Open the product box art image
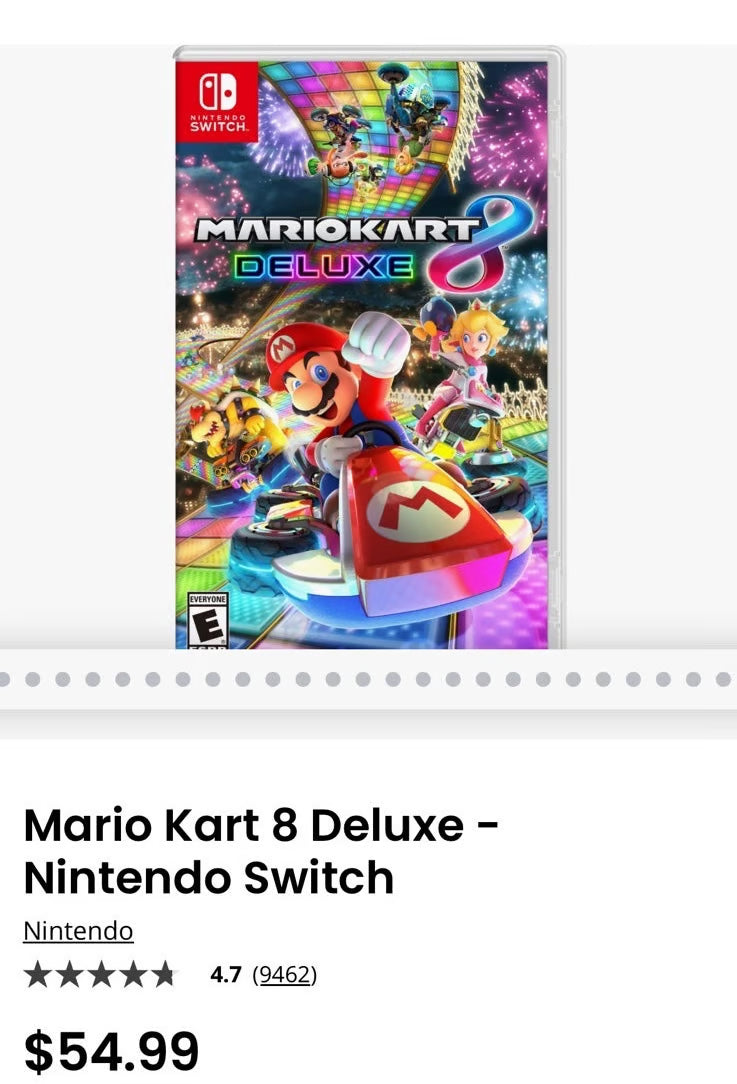Screen dimensions: 737x1084 (368, 347)
